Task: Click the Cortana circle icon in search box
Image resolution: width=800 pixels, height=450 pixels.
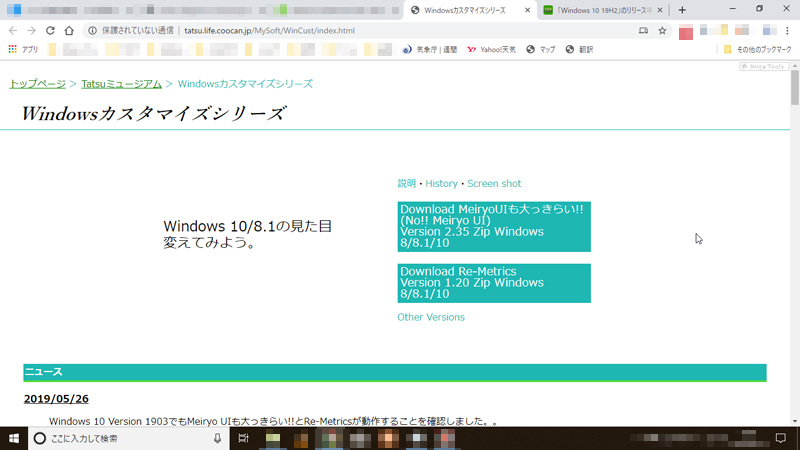Action: click(39, 438)
